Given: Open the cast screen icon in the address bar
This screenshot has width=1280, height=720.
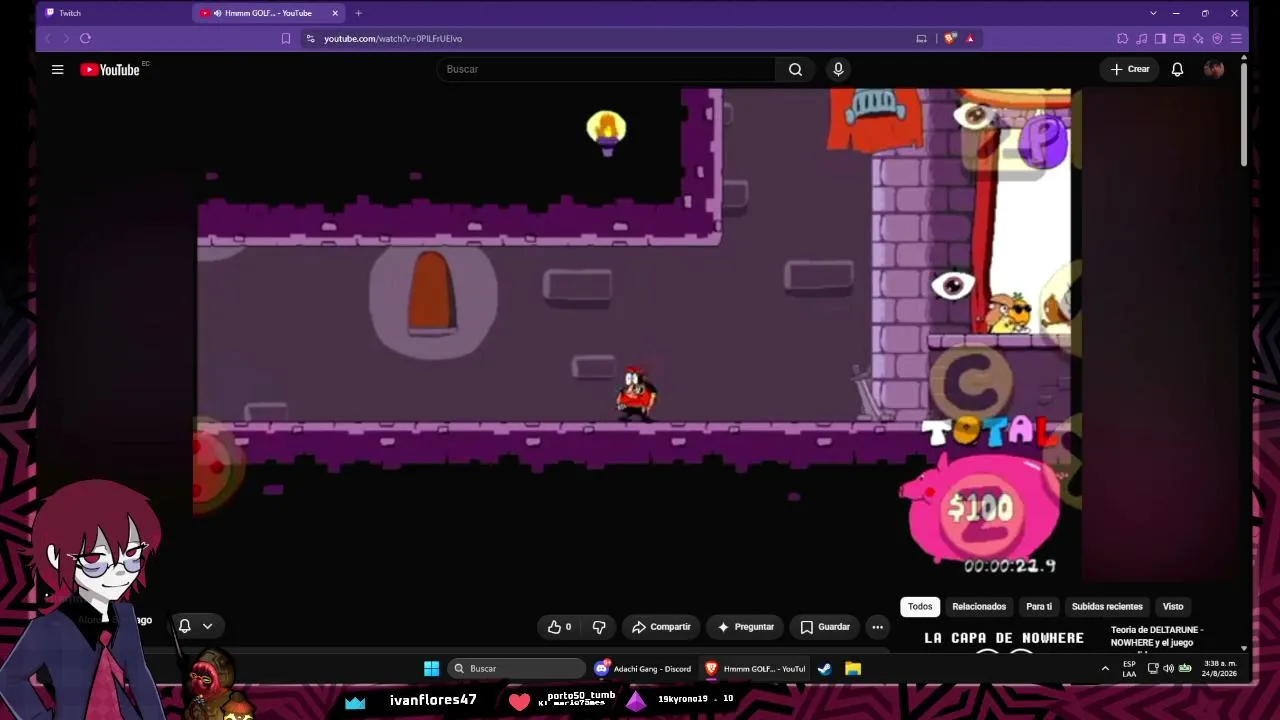Looking at the screenshot, I should pos(921,38).
